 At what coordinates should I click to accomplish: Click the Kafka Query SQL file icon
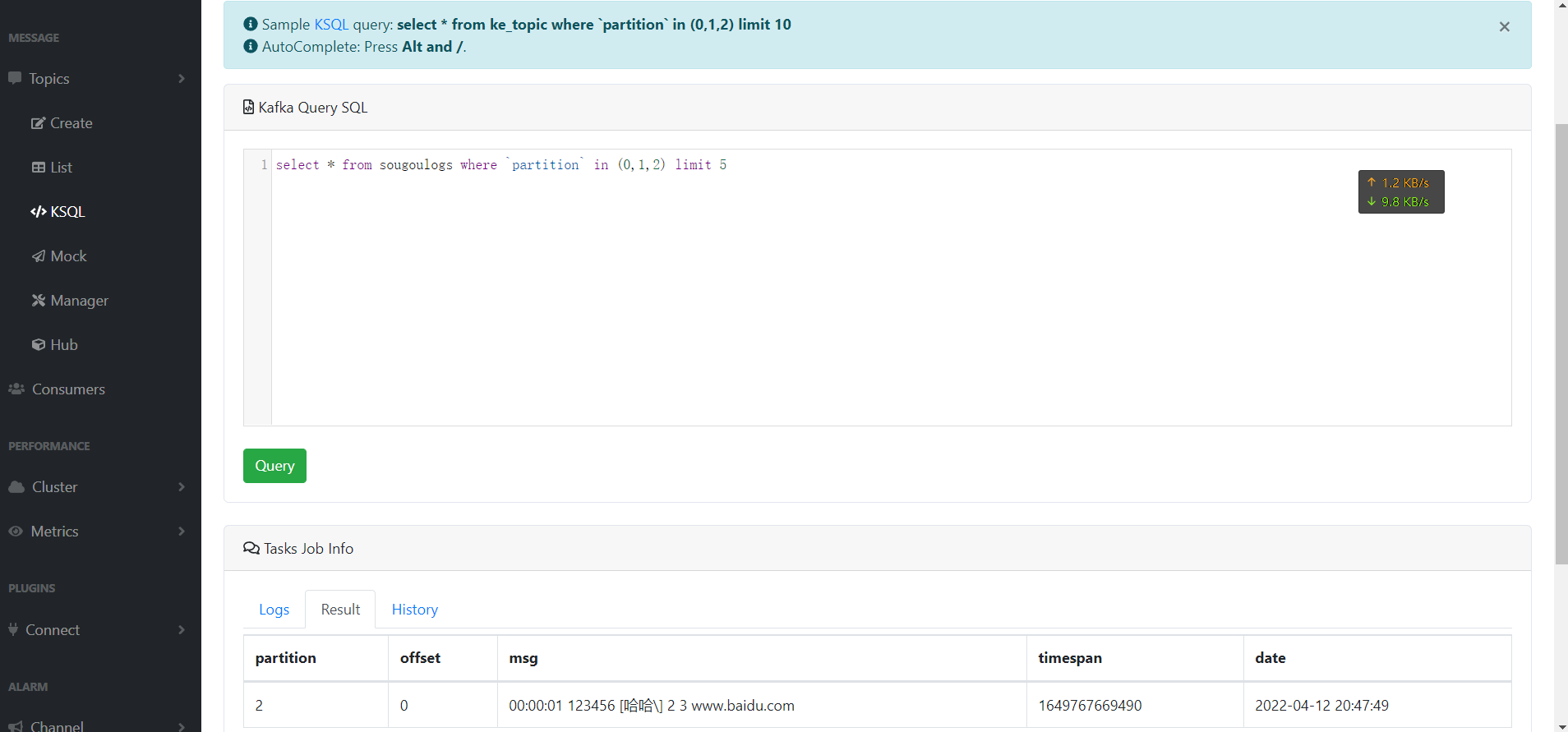[248, 107]
